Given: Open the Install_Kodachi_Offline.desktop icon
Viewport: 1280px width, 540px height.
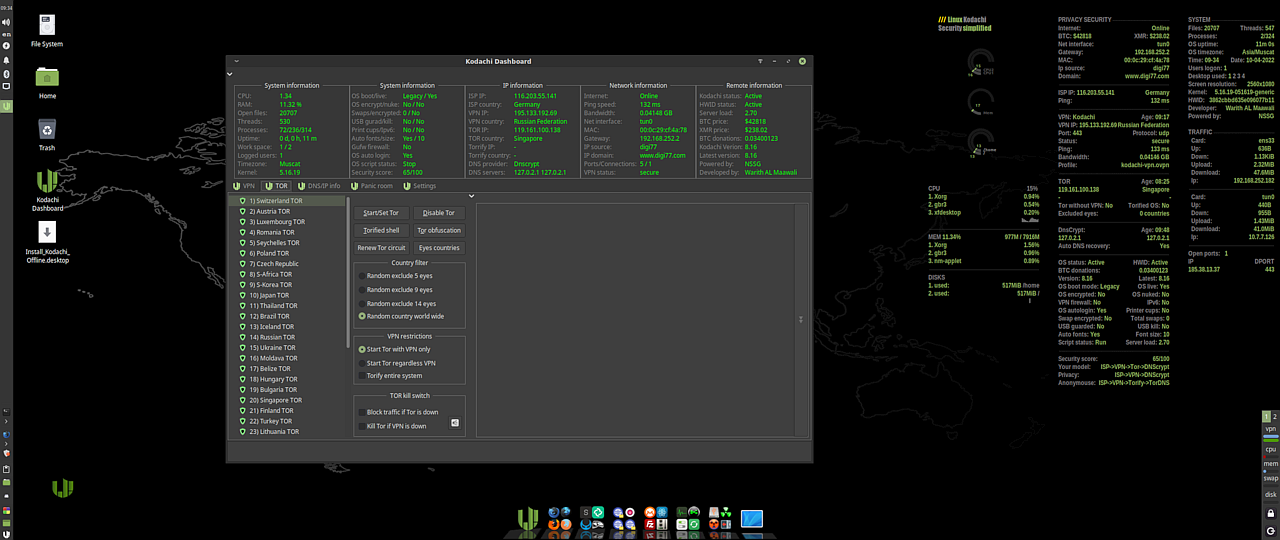Looking at the screenshot, I should tap(47, 243).
